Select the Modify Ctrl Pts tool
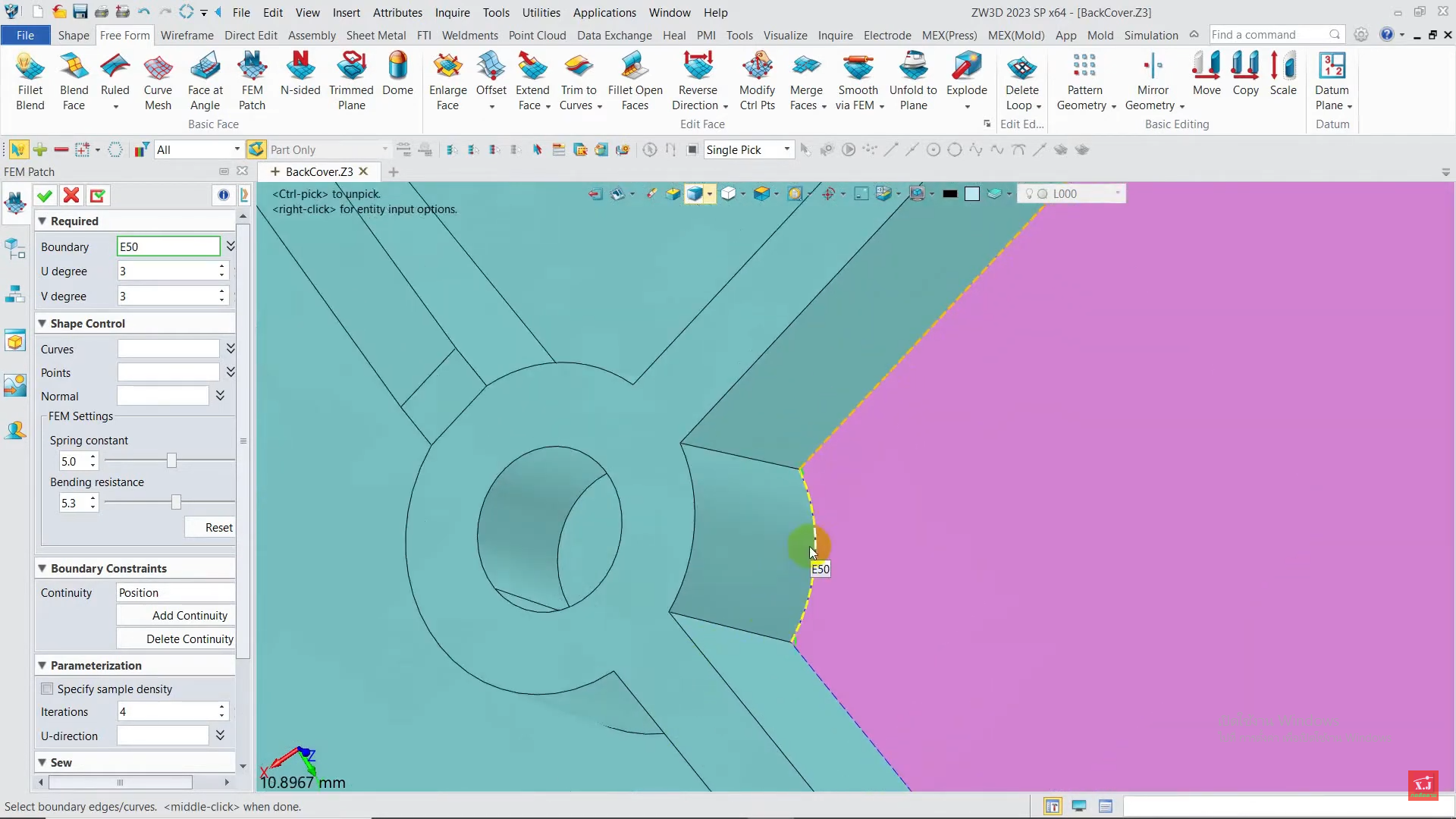This screenshot has width=1456, height=819. [757, 80]
